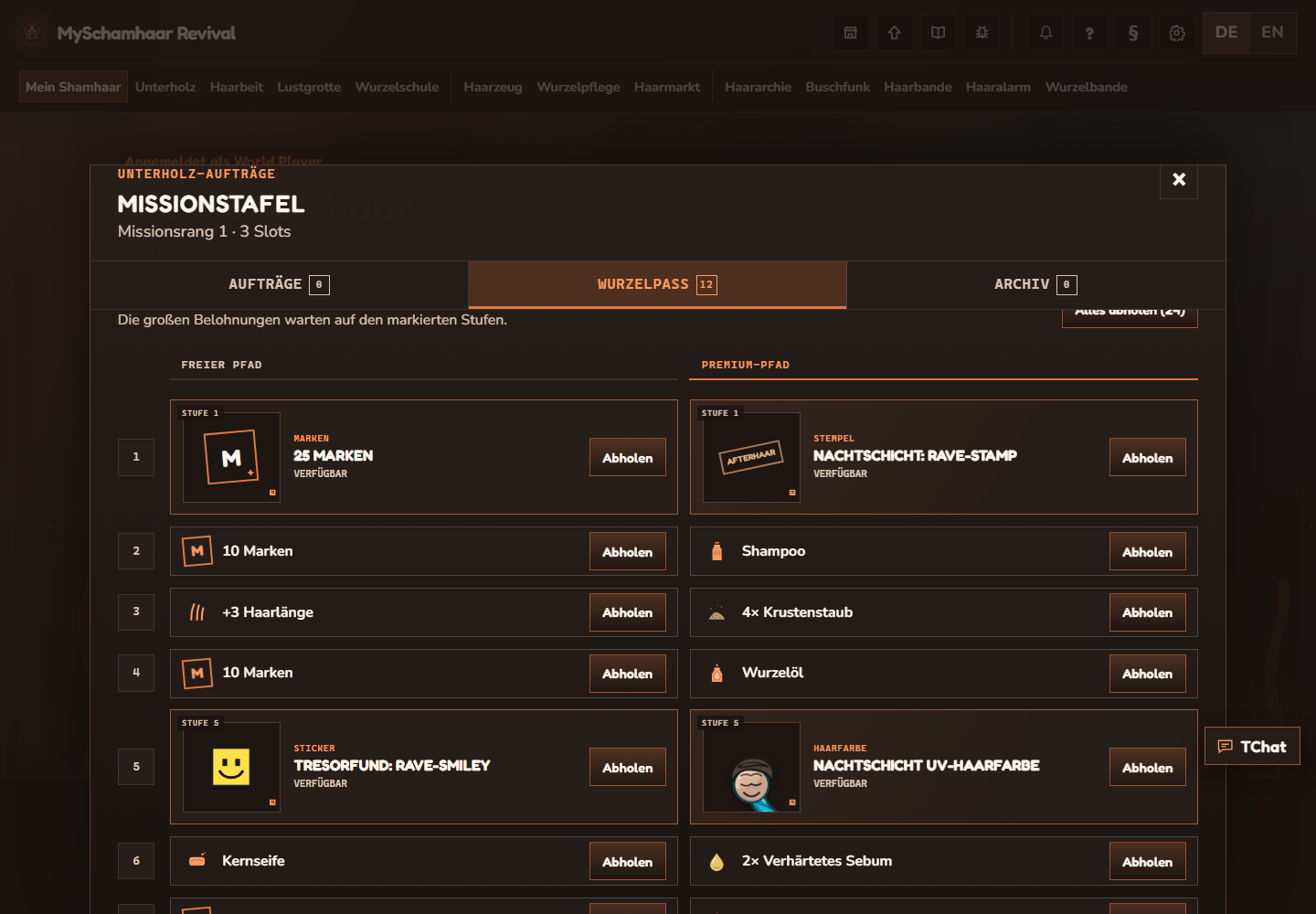Switch language to DE
The image size is (1316, 914).
pyautogui.click(x=1226, y=33)
